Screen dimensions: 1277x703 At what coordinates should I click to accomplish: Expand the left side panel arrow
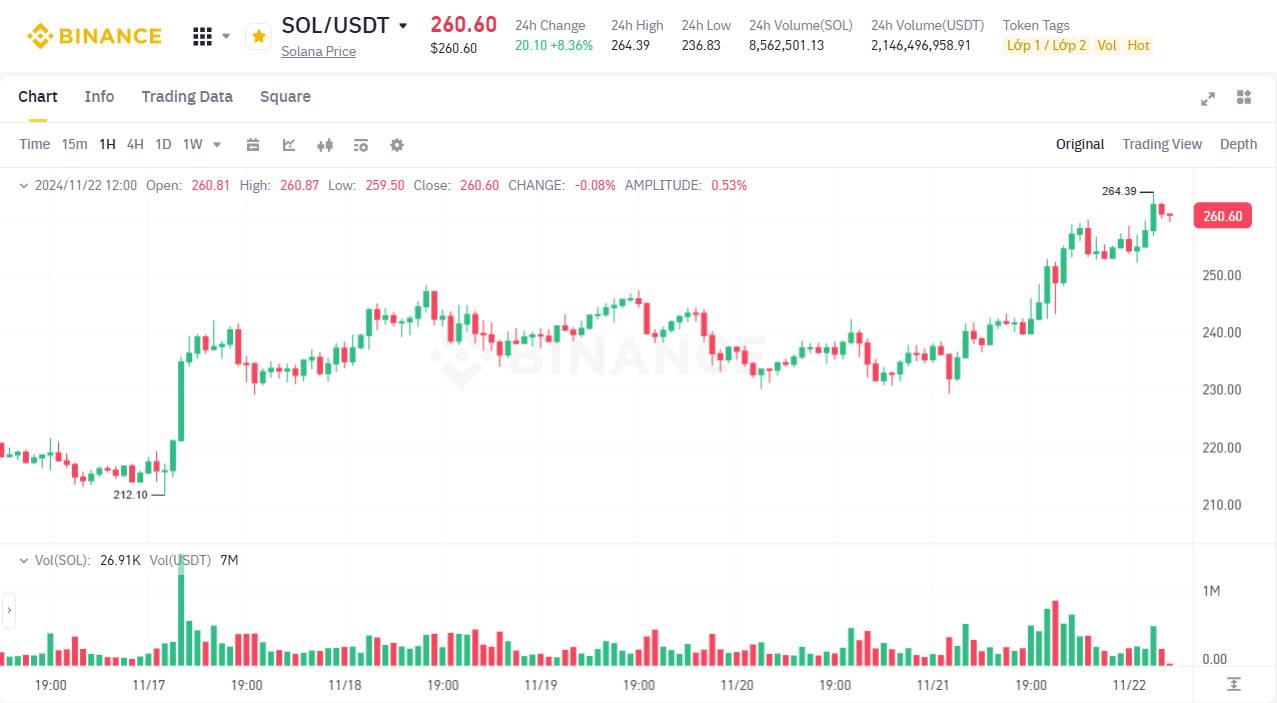click(9, 609)
